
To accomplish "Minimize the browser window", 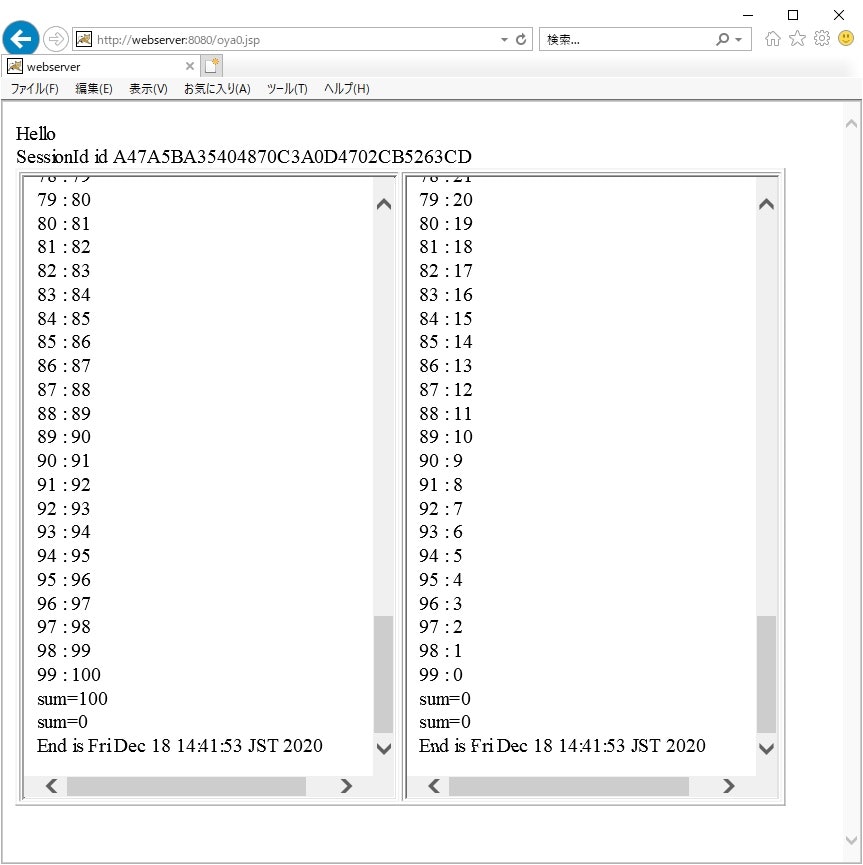I will 748,15.
